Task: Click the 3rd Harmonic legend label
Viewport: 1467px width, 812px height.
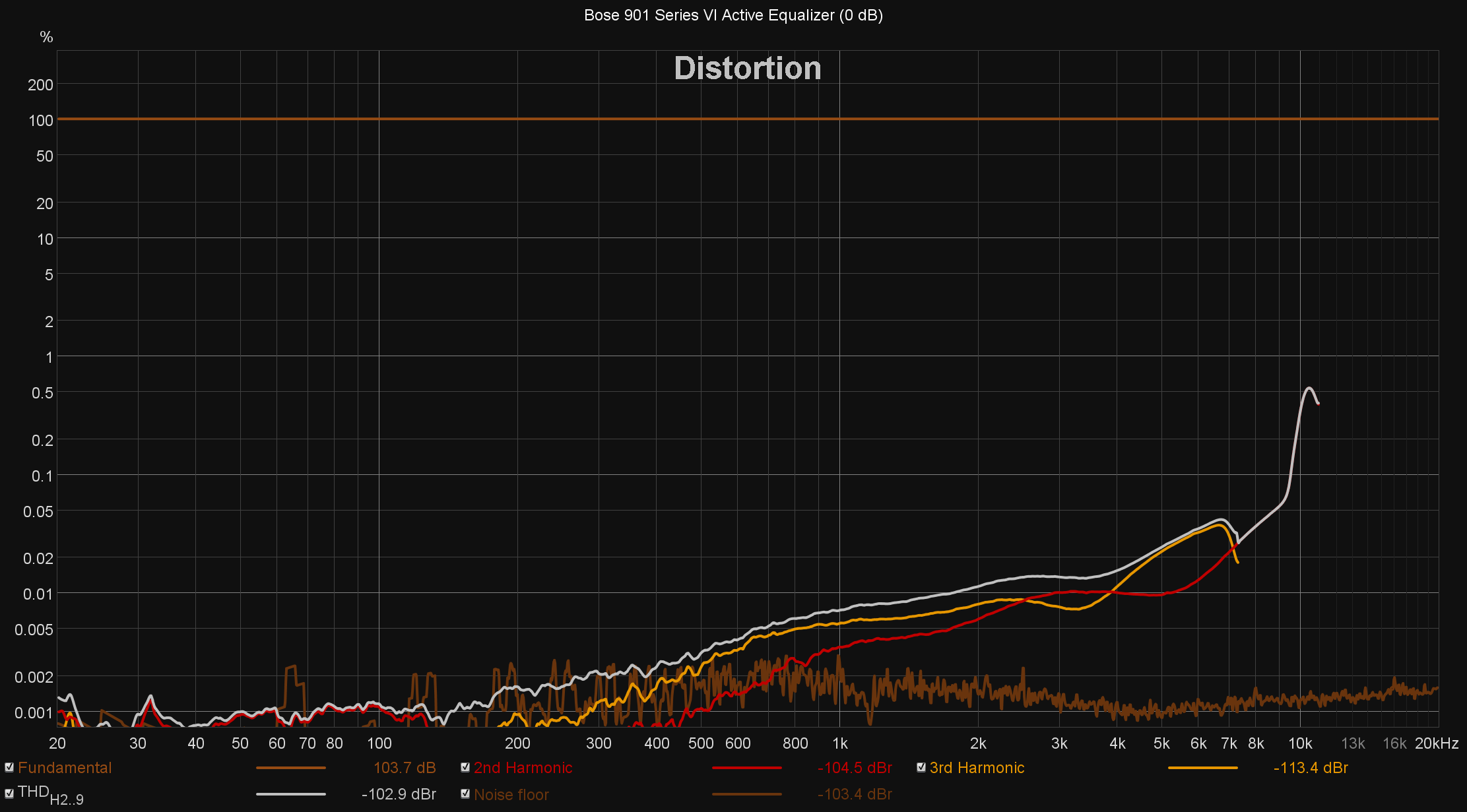Action: [x=977, y=768]
